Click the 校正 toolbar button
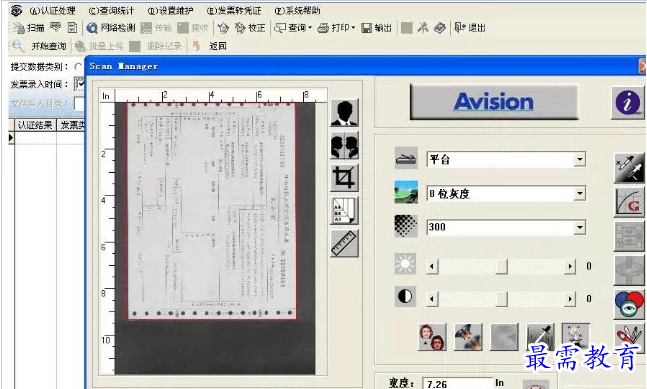647x389 pixels. pyautogui.click(x=250, y=28)
